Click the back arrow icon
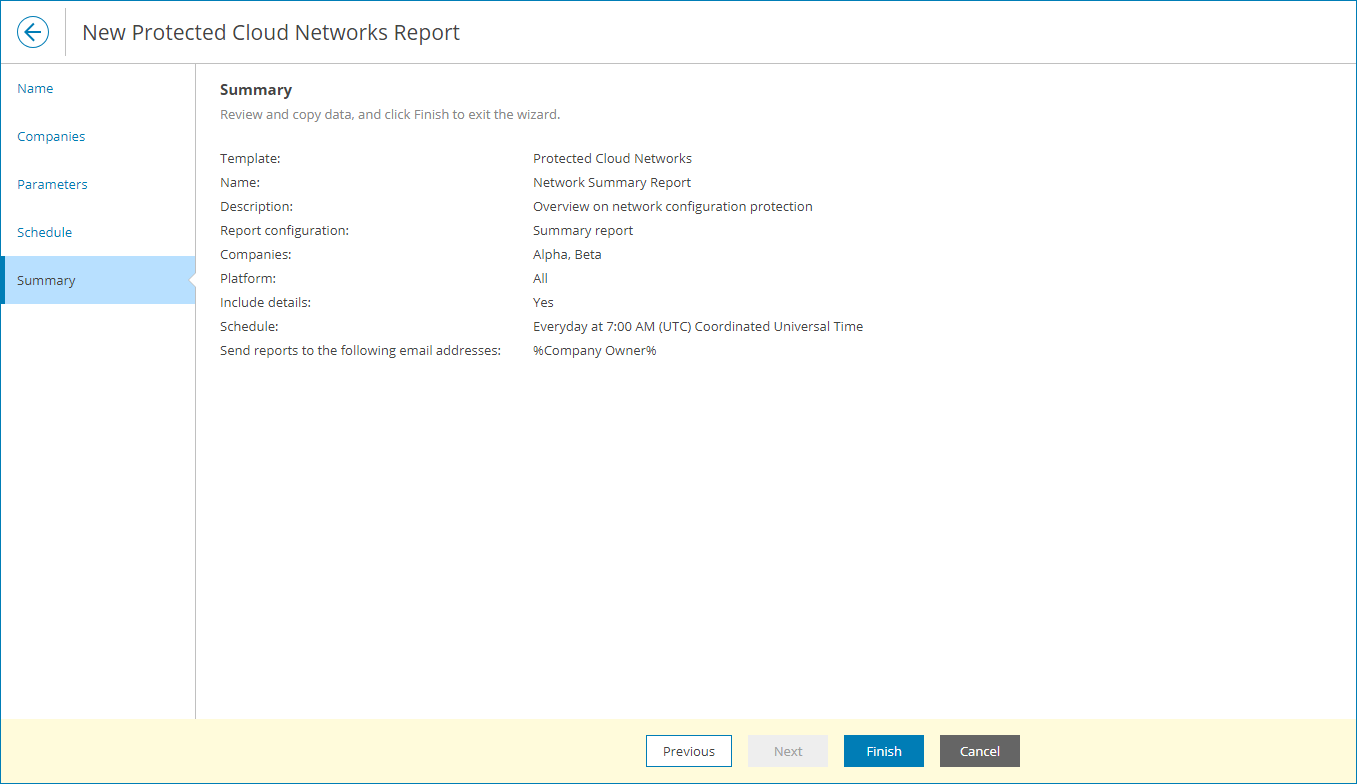Viewport: 1357px width, 784px height. point(33,31)
